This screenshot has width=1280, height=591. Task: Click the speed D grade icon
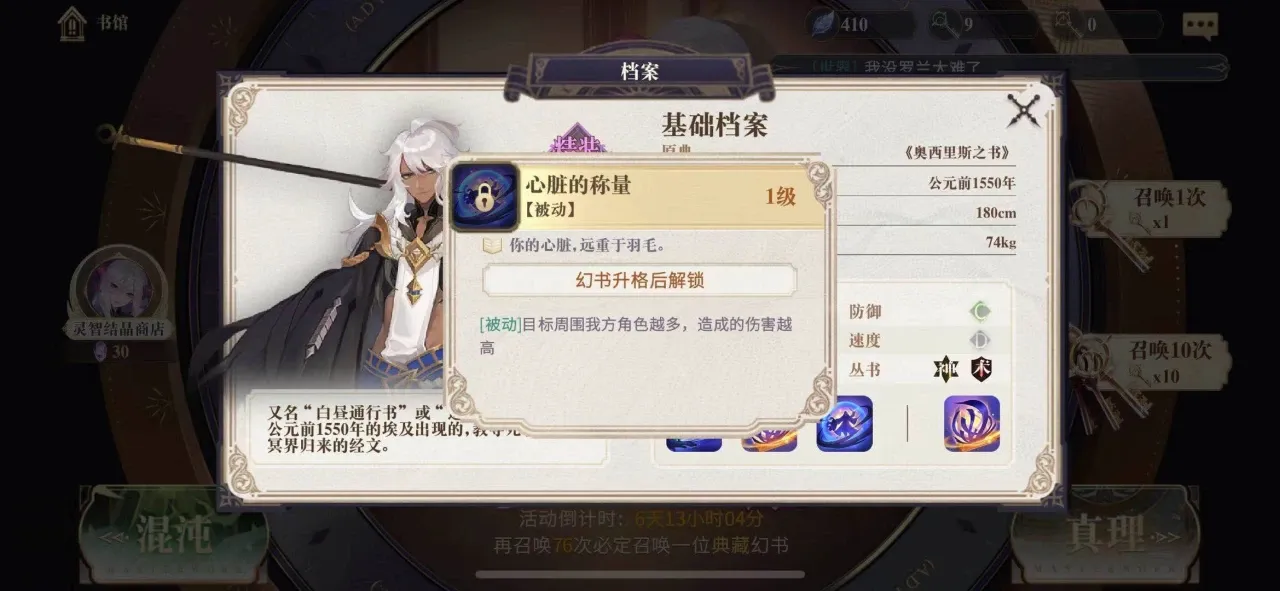pyautogui.click(x=980, y=340)
